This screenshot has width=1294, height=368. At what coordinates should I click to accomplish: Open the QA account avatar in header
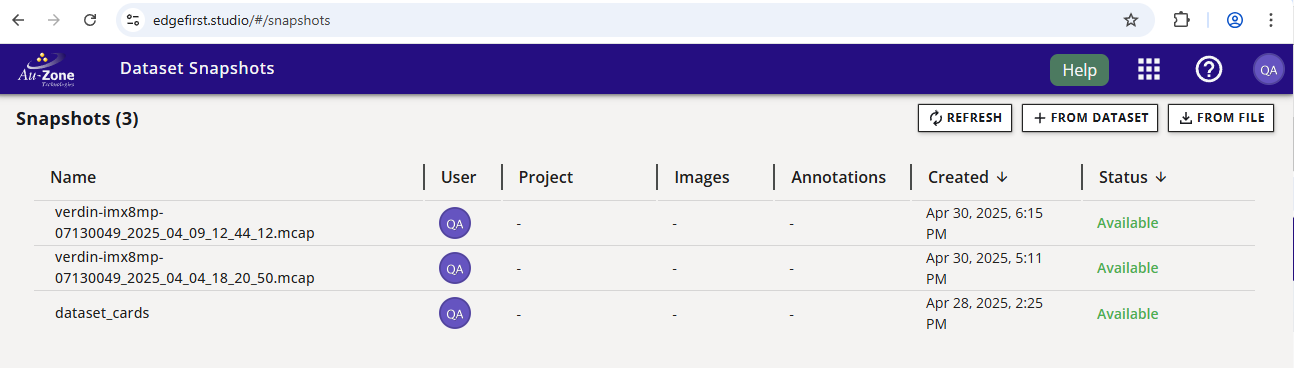1268,69
